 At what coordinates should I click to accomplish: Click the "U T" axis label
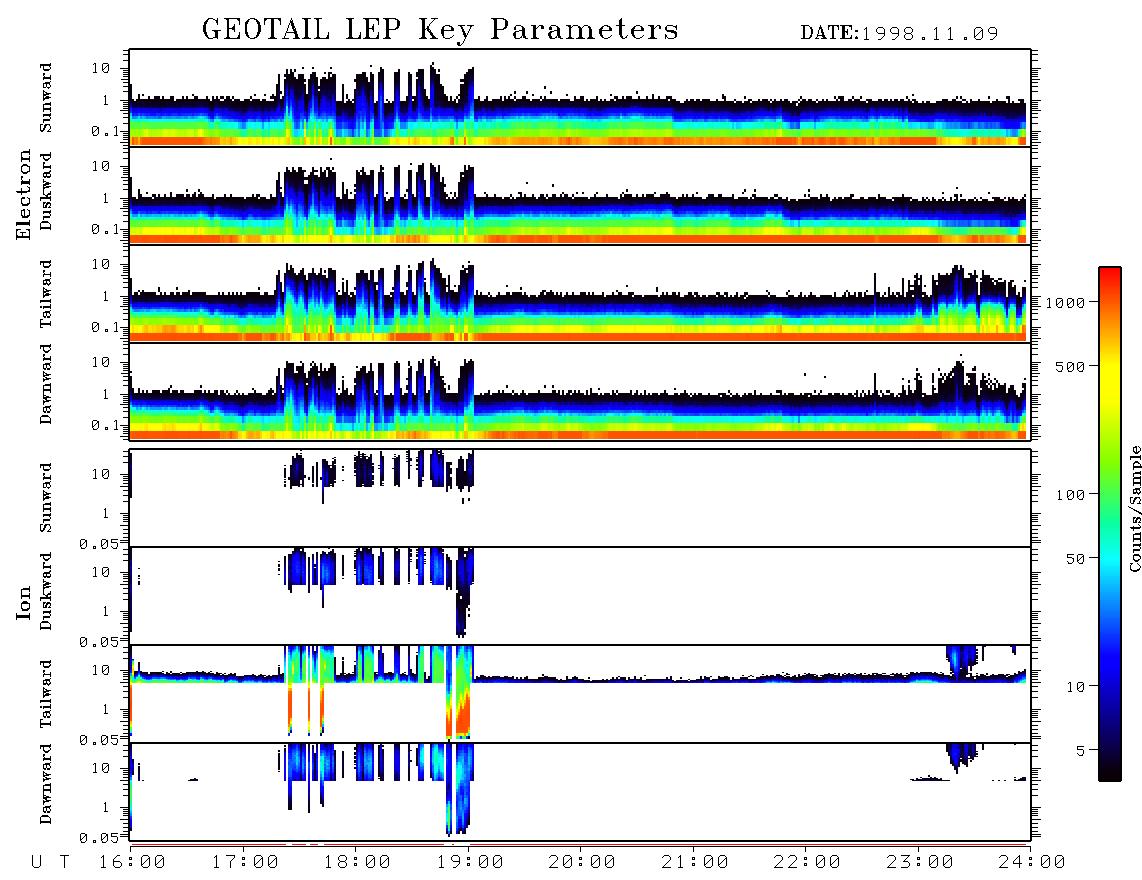click(51, 862)
